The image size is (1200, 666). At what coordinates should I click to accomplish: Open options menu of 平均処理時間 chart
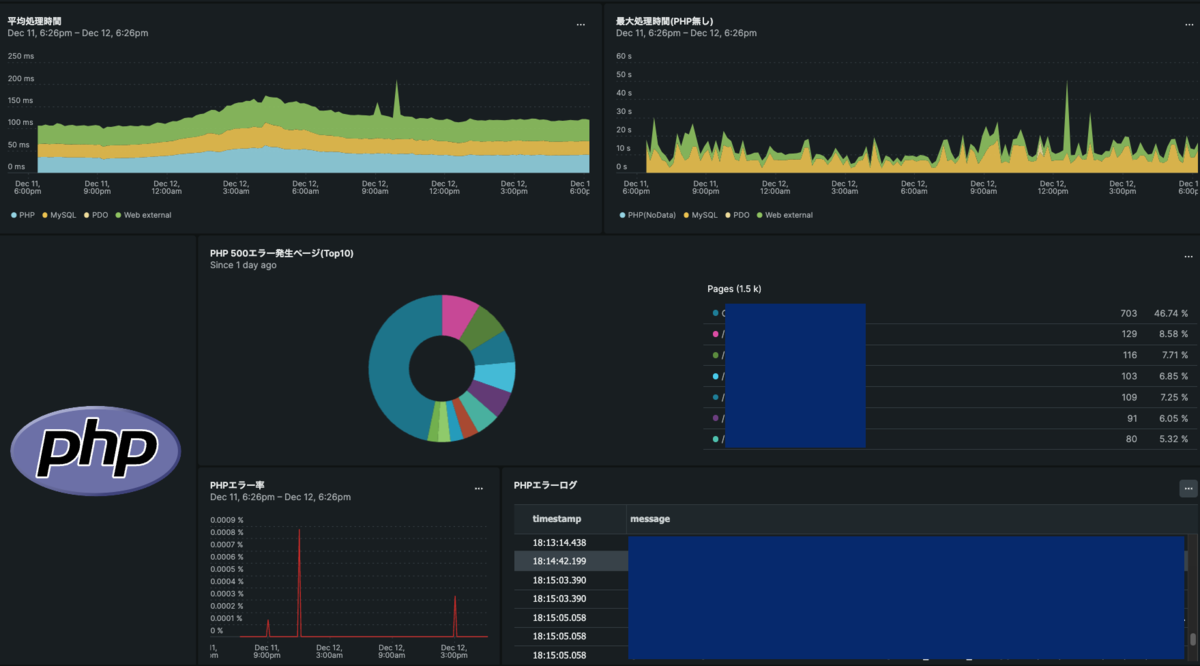pos(581,24)
